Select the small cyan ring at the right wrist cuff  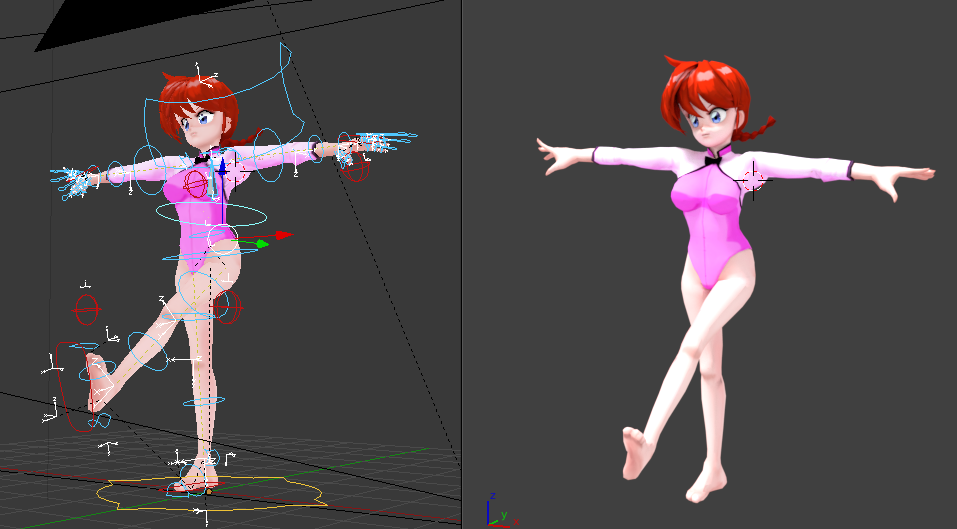coord(315,148)
